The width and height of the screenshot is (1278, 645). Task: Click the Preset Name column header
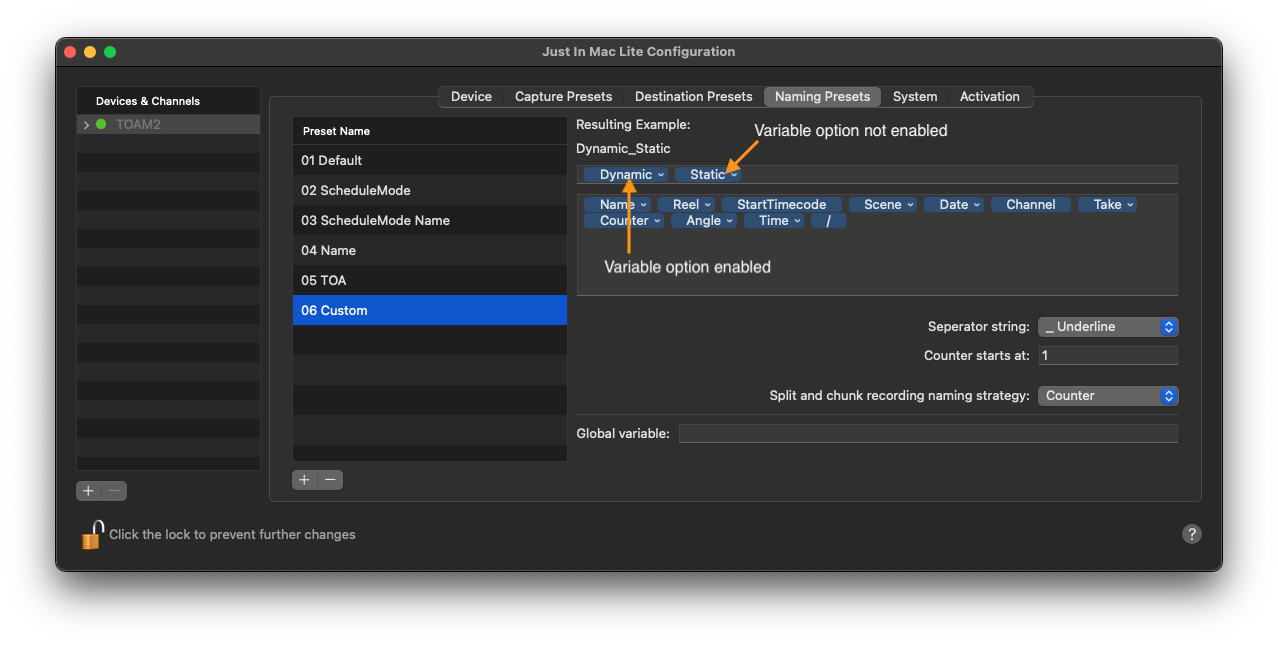coord(430,131)
